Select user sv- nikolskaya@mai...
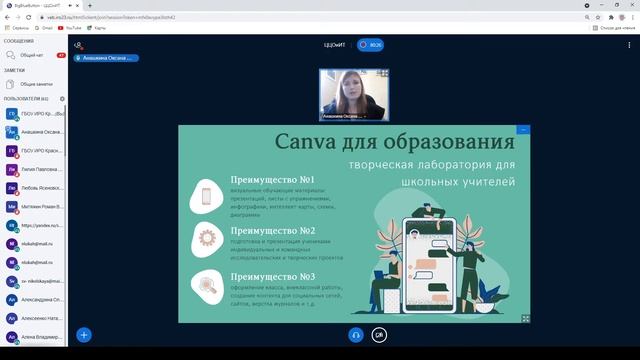This screenshot has height=360, width=640. (x=34, y=281)
